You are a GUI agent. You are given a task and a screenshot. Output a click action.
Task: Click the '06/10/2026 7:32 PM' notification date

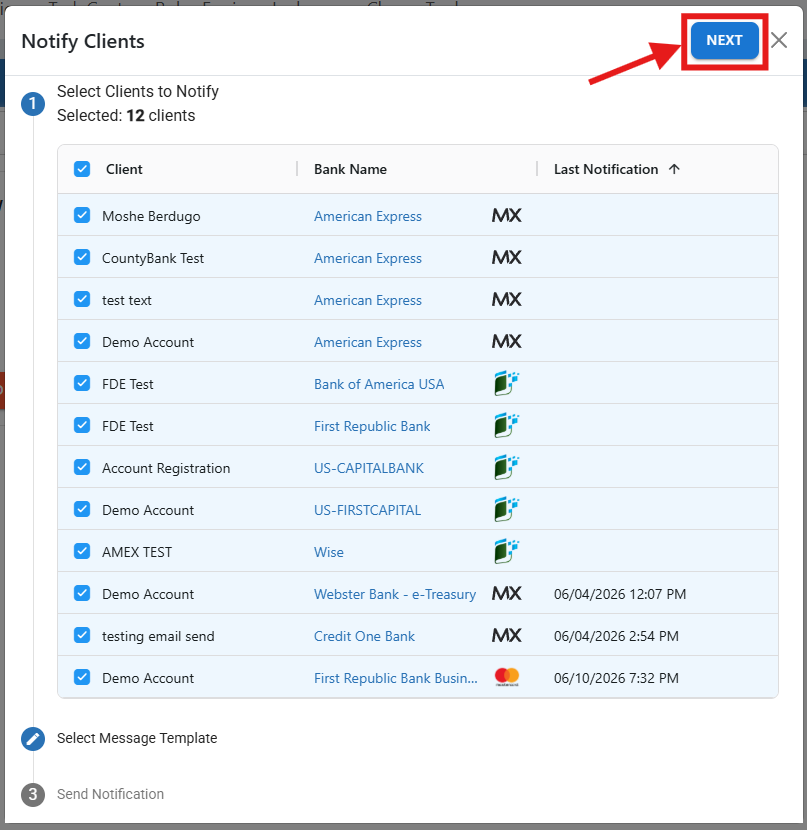pos(616,678)
